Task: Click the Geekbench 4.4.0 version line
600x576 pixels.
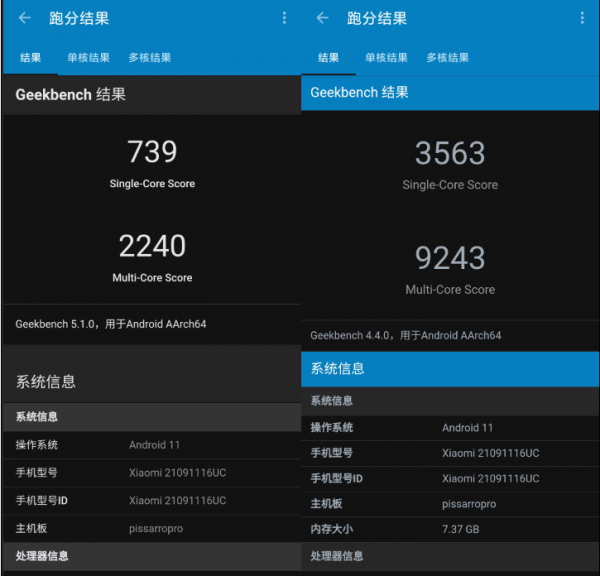Action: [406, 336]
